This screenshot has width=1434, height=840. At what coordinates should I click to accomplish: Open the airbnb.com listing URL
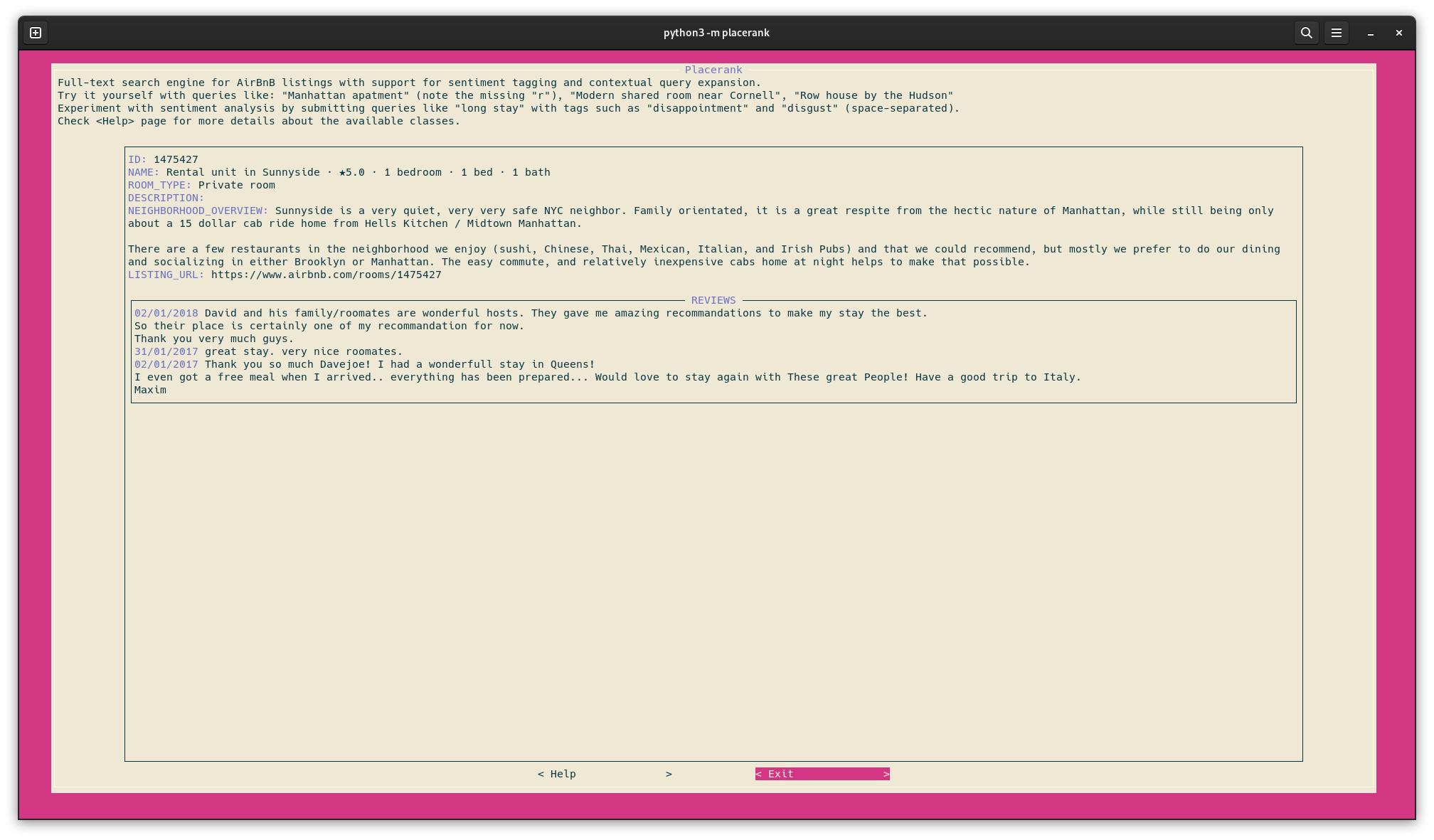click(326, 275)
